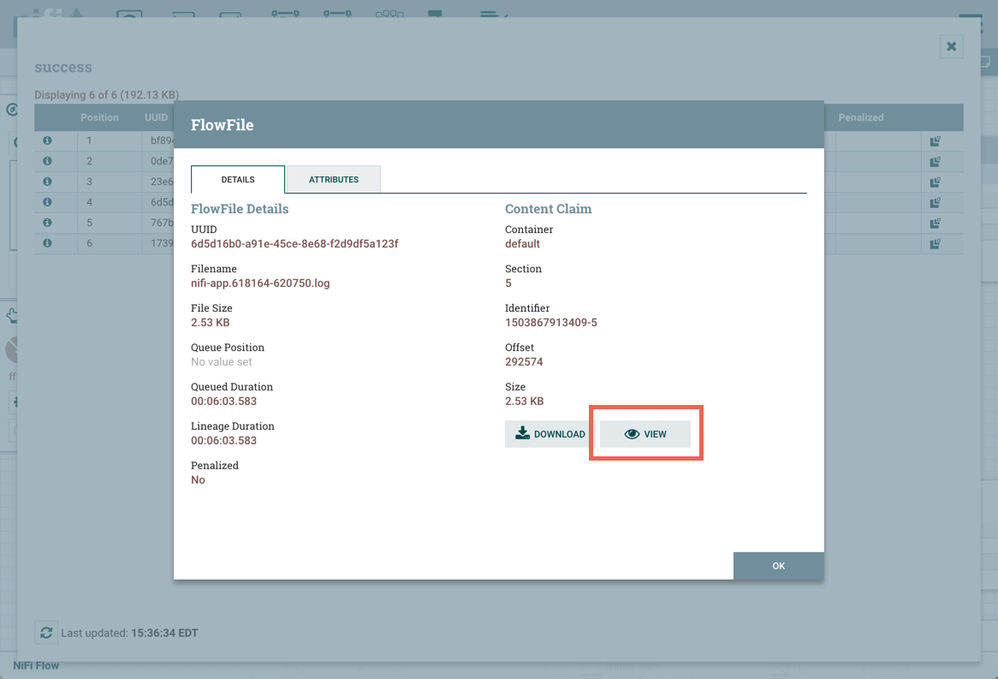This screenshot has height=679, width=998.
Task: View the FlowFile content
Action: pos(645,433)
